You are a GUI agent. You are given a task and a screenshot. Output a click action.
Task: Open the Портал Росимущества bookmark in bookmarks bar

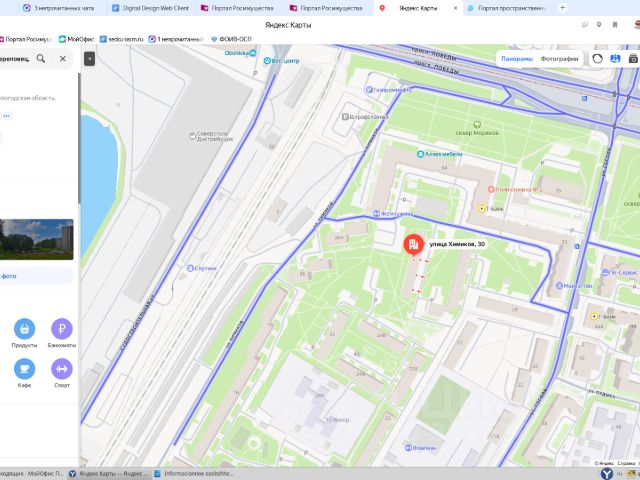(25, 39)
